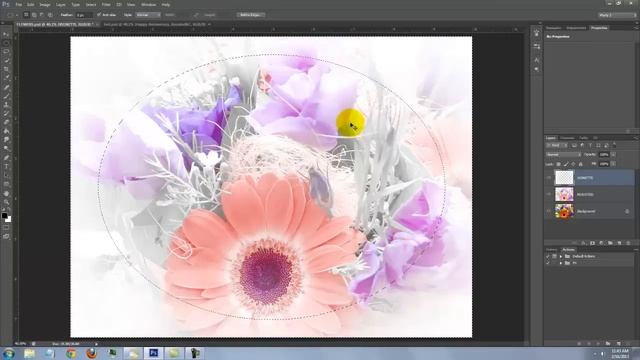640x360 pixels.
Task: Select the Brush tool
Action: point(6,96)
